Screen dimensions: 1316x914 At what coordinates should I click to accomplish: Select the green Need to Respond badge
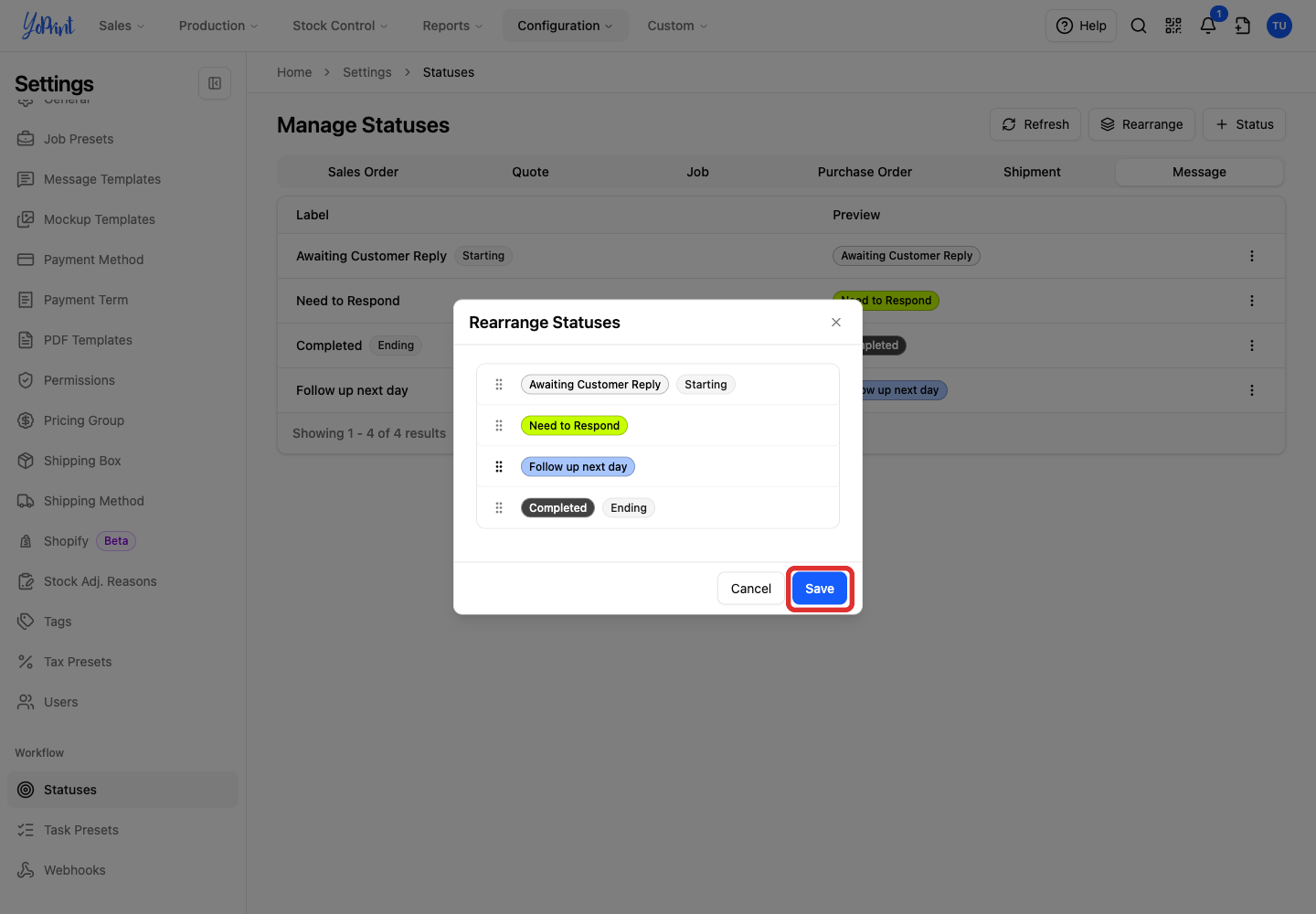(x=574, y=426)
